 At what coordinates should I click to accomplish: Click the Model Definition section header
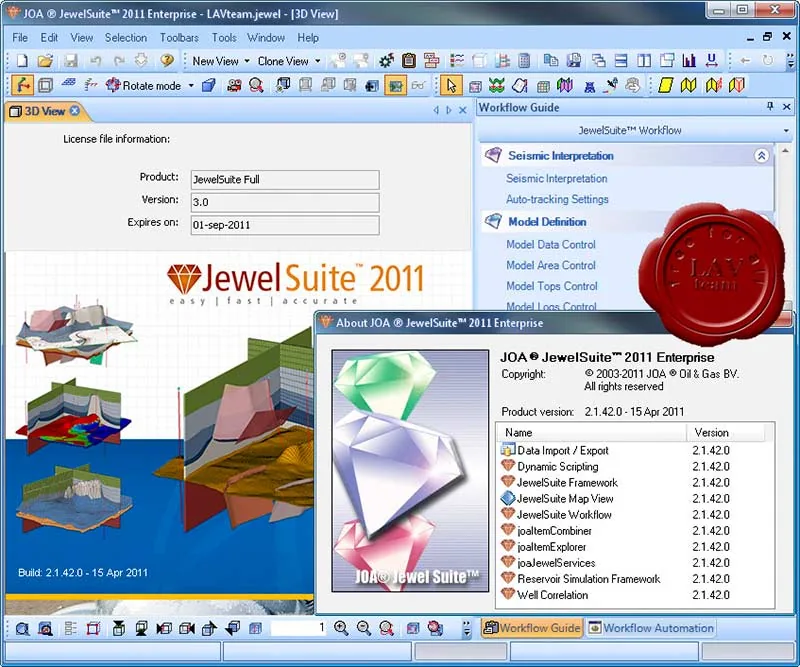(x=547, y=222)
